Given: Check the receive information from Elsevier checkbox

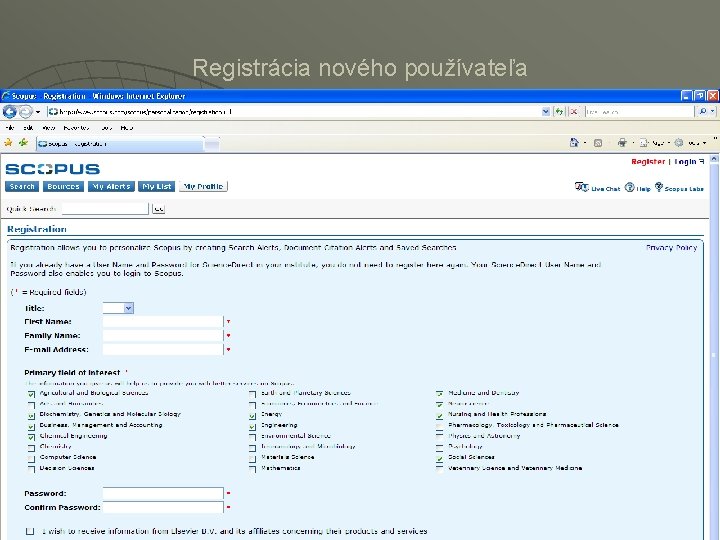Looking at the screenshot, I should pos(30,531).
